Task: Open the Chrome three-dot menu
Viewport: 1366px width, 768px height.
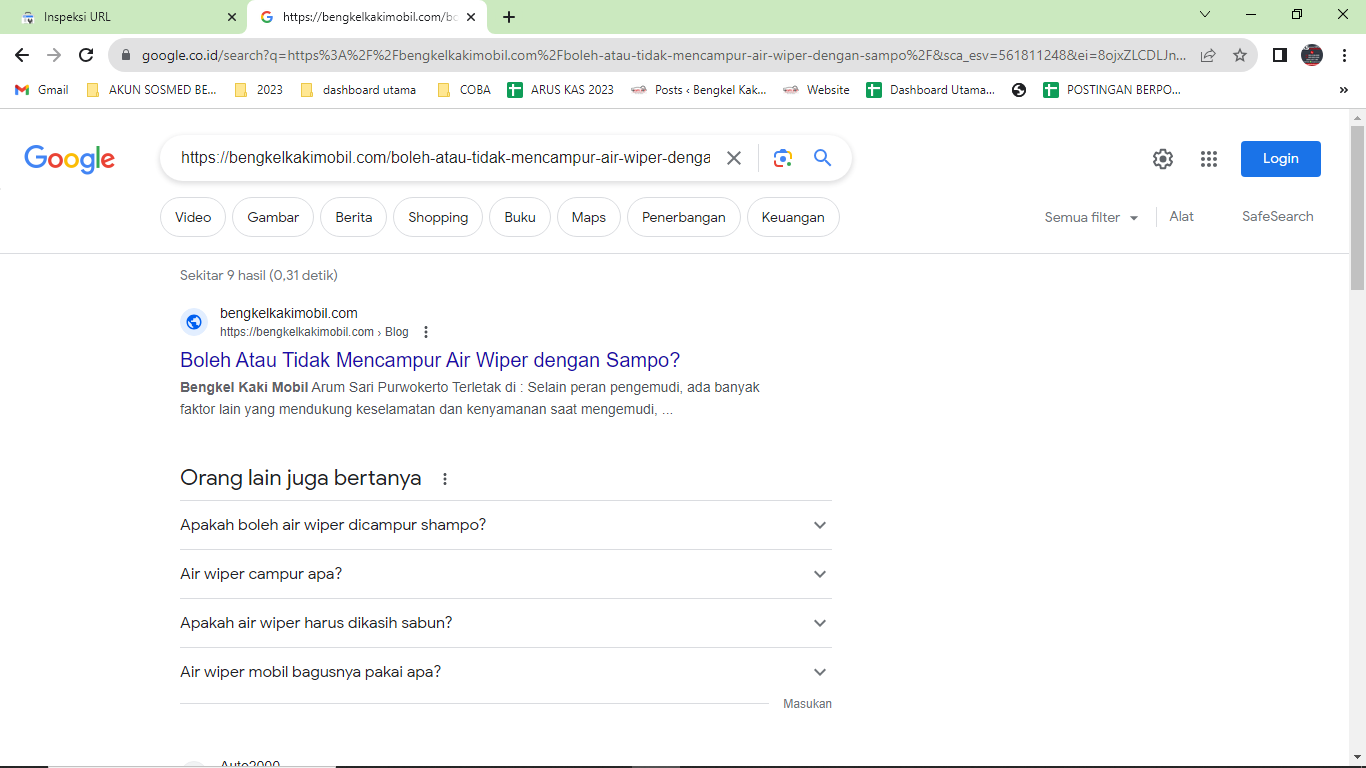Action: pyautogui.click(x=1344, y=55)
